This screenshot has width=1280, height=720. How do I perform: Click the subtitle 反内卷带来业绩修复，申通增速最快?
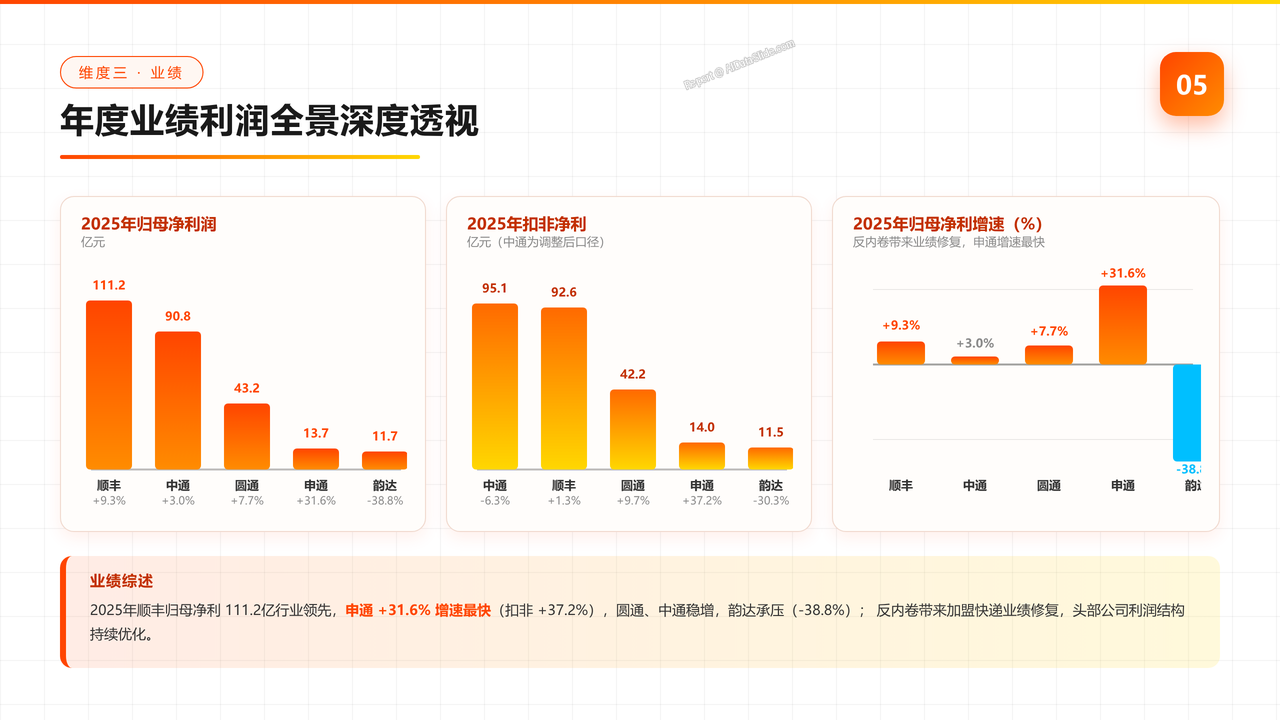coord(949,242)
